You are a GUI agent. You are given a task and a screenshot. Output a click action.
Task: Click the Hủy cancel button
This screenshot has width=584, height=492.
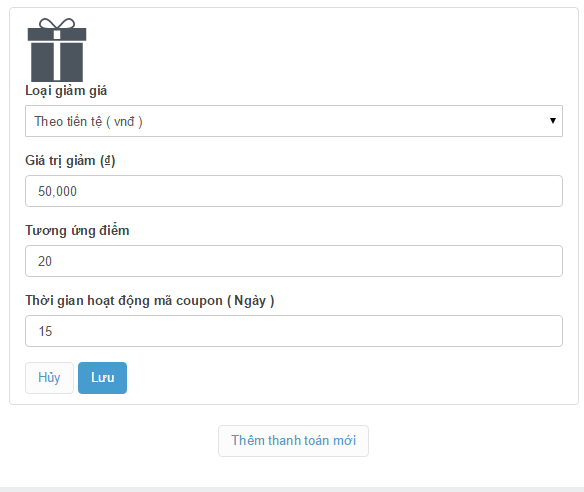(x=50, y=378)
